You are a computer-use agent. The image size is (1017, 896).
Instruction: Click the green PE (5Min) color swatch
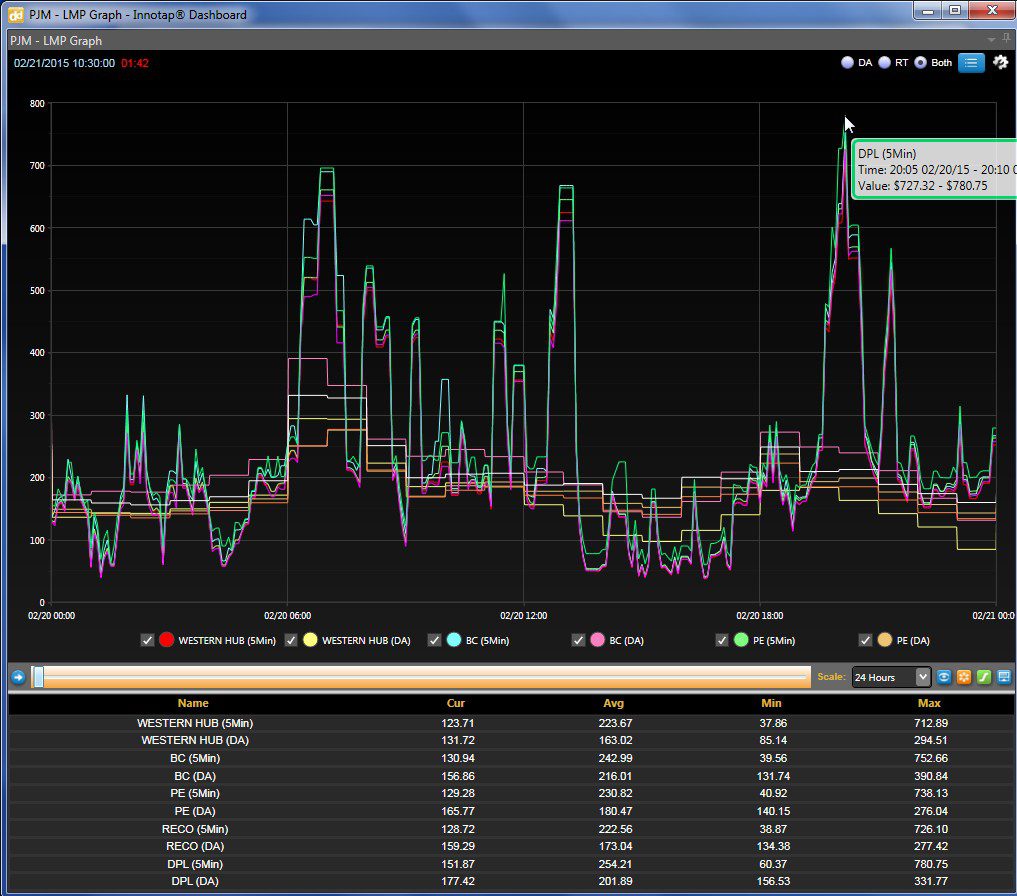741,640
